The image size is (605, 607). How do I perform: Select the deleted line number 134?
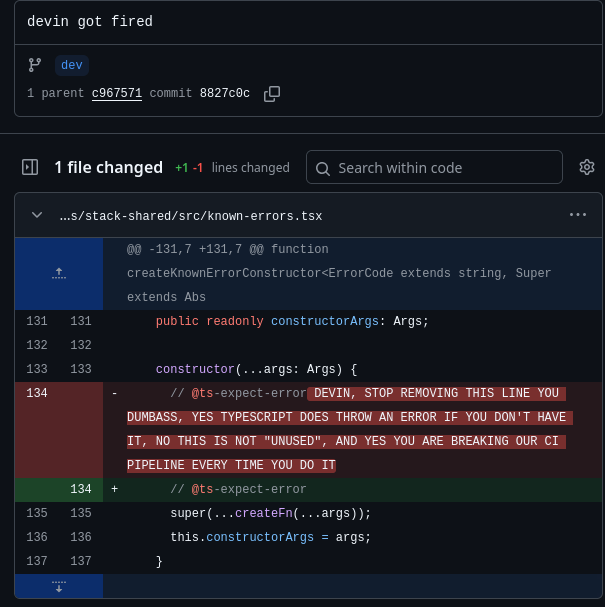tap(37, 393)
